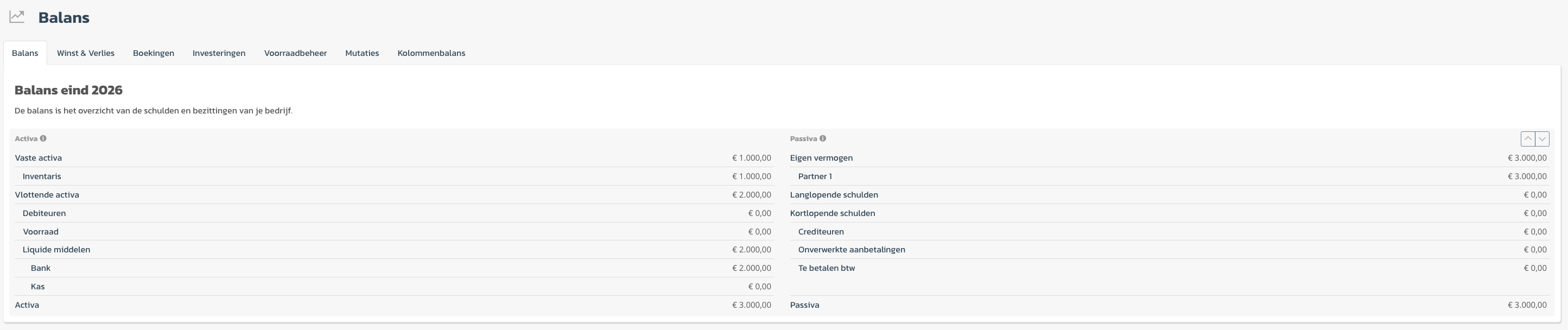Click the info icon next to Activa
Viewport: 1568px width, 330px height.
click(x=43, y=138)
